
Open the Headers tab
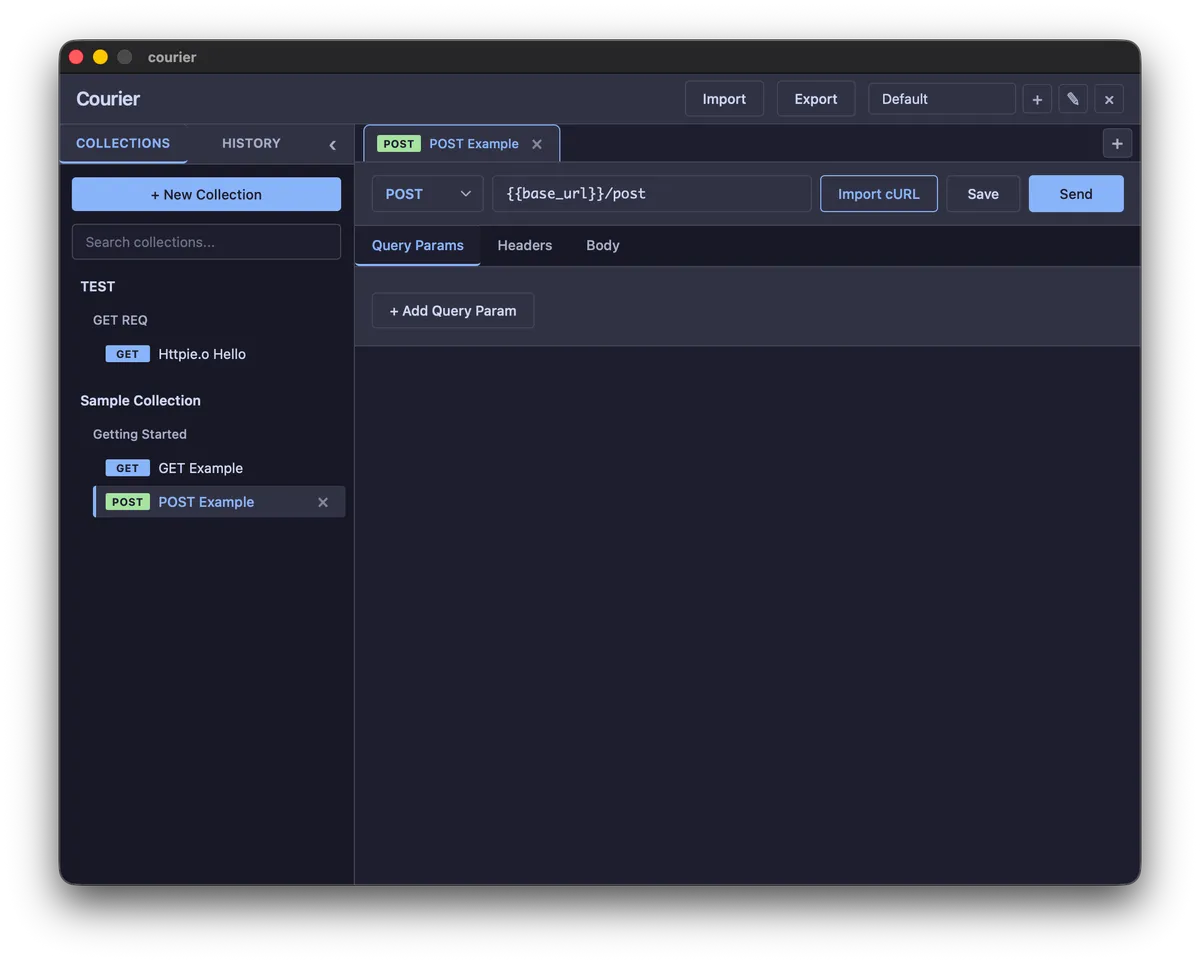(525, 245)
